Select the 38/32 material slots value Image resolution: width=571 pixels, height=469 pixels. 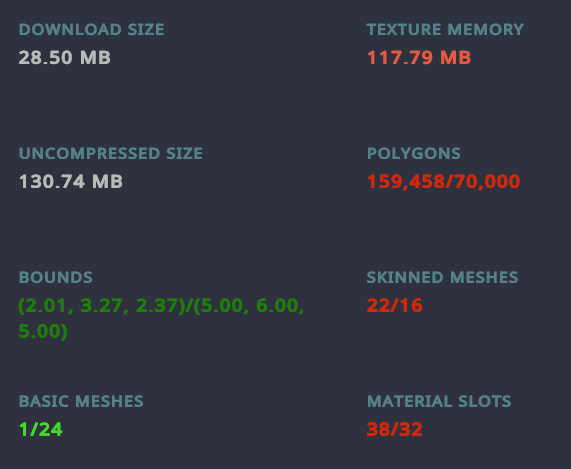394,429
